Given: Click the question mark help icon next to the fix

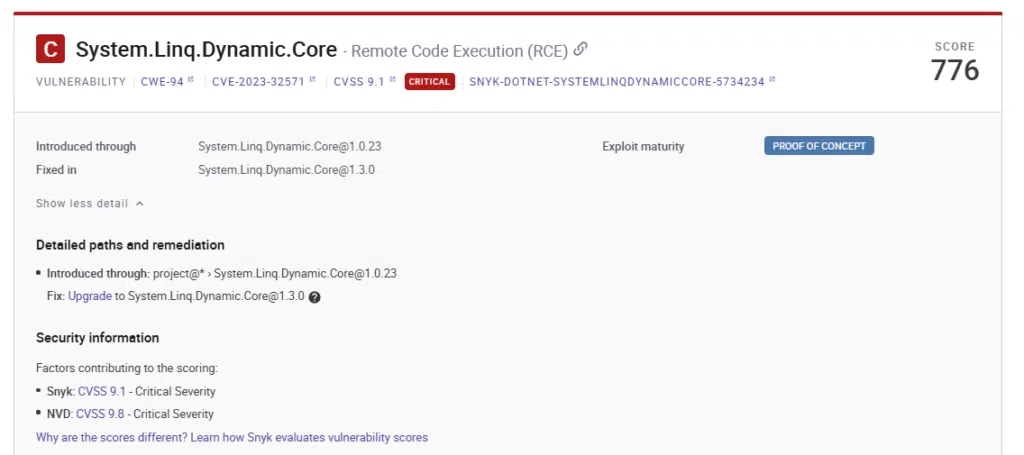Looking at the screenshot, I should click(314, 297).
